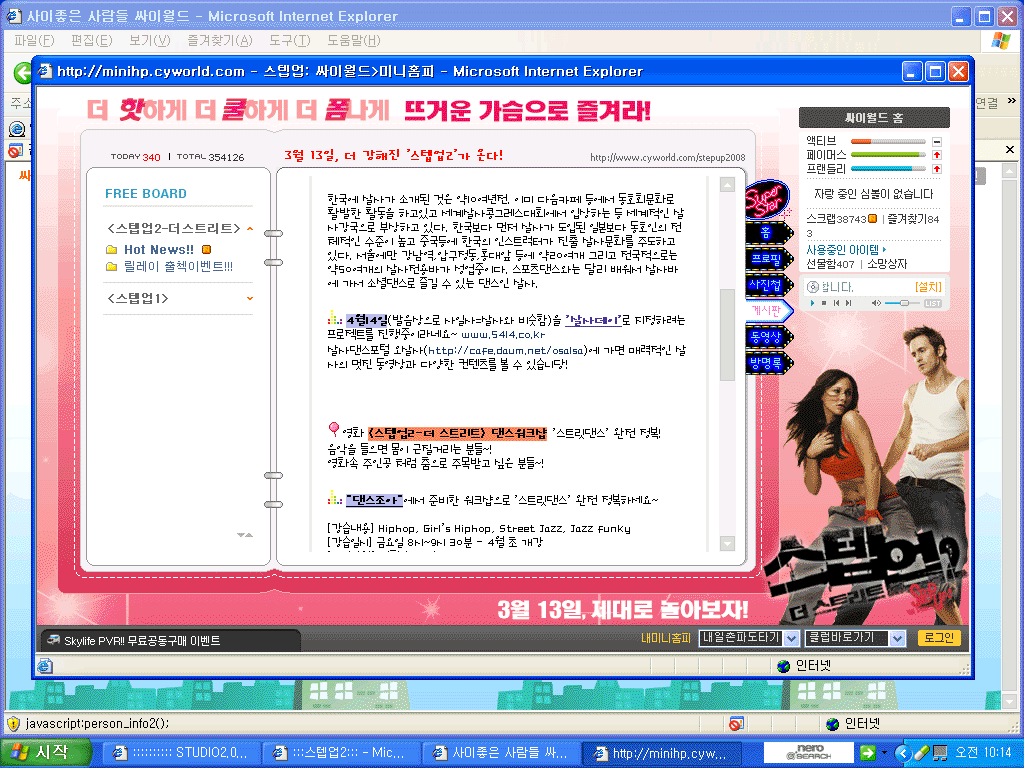
Task: Open the 릴레이 출첵이벤트 folder icon
Action: point(112,266)
